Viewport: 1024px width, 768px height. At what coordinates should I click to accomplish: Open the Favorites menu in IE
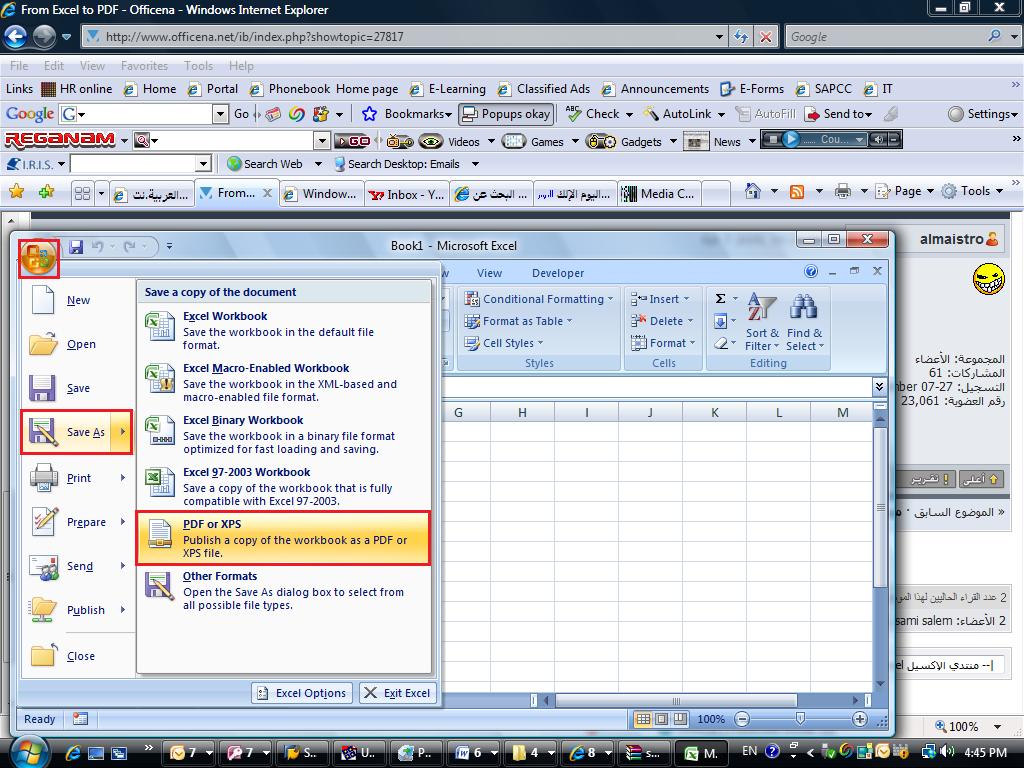coord(144,66)
